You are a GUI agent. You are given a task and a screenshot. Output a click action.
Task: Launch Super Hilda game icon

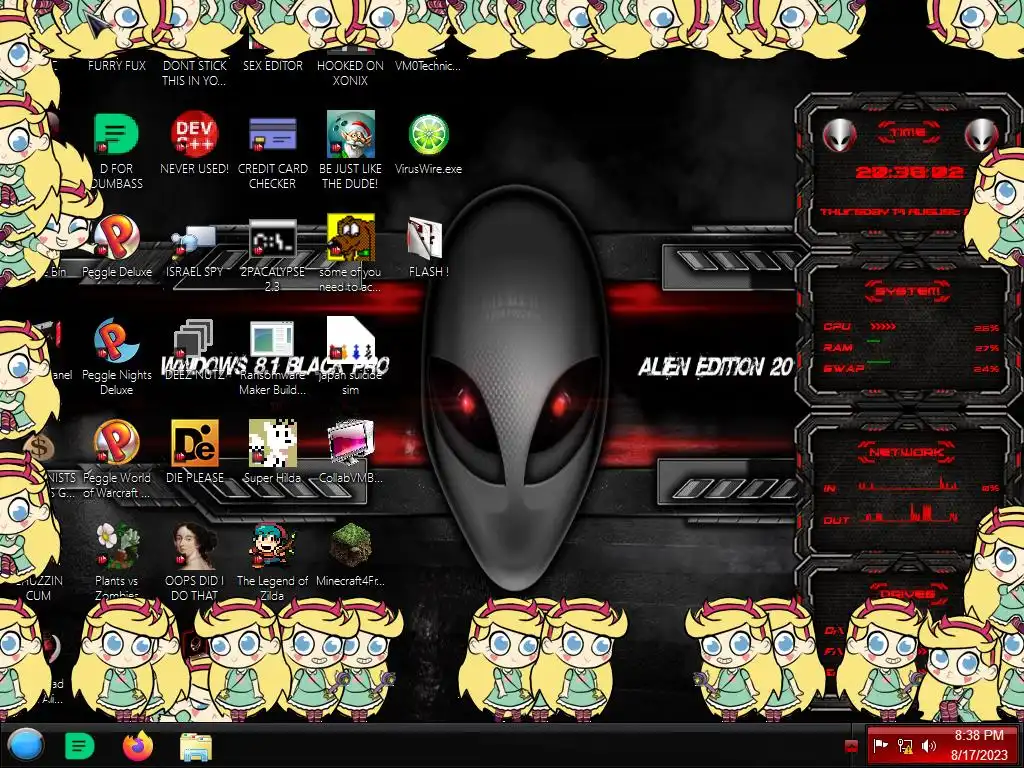pyautogui.click(x=272, y=443)
